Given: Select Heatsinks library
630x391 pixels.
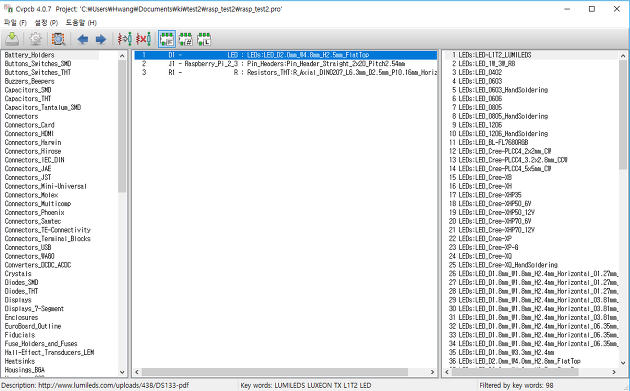Looking at the screenshot, I should coord(20,361).
